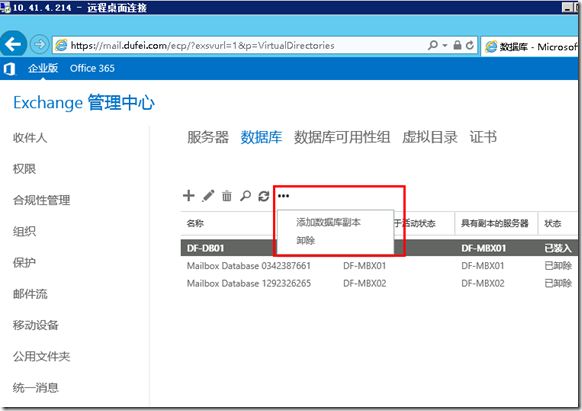The image size is (582, 411).
Task: Switch to the 虚拟目录 tab
Action: (x=430, y=137)
